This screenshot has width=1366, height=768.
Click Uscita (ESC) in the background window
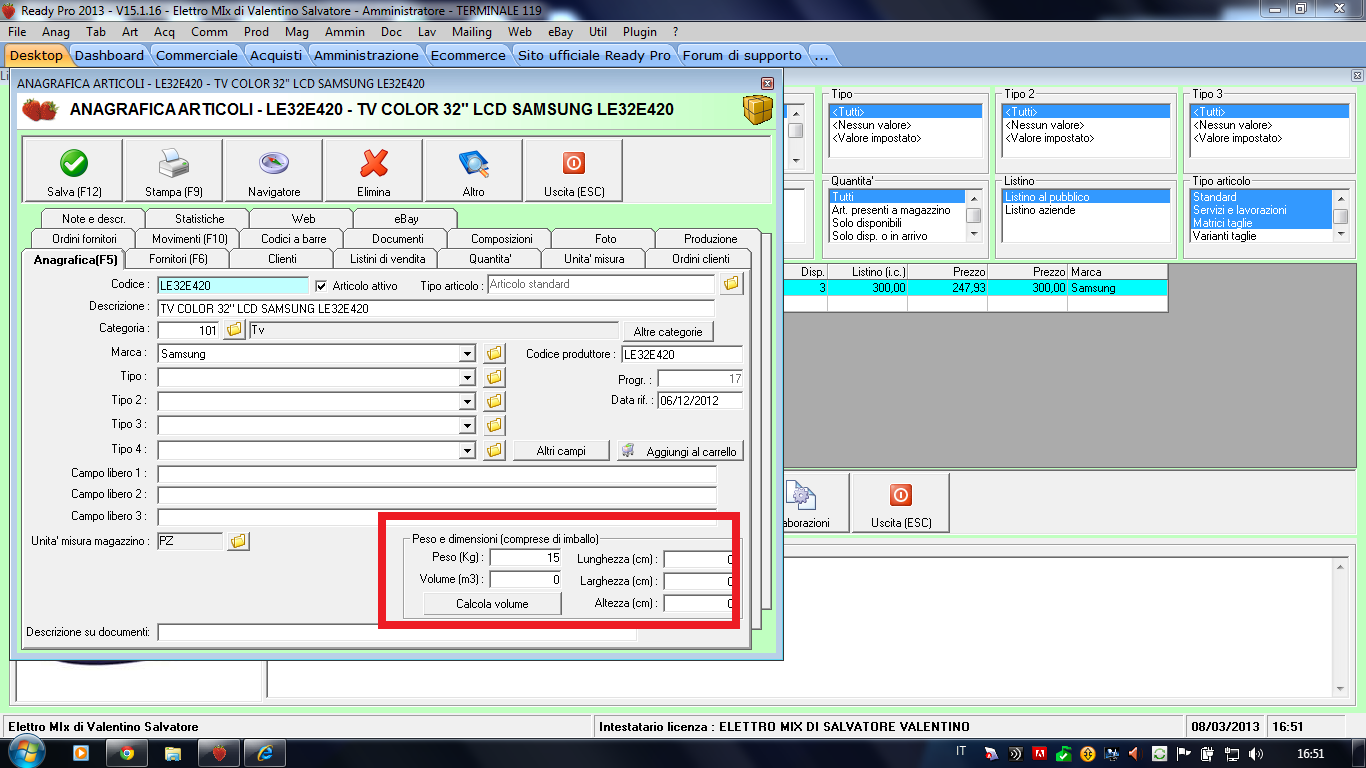pos(900,503)
